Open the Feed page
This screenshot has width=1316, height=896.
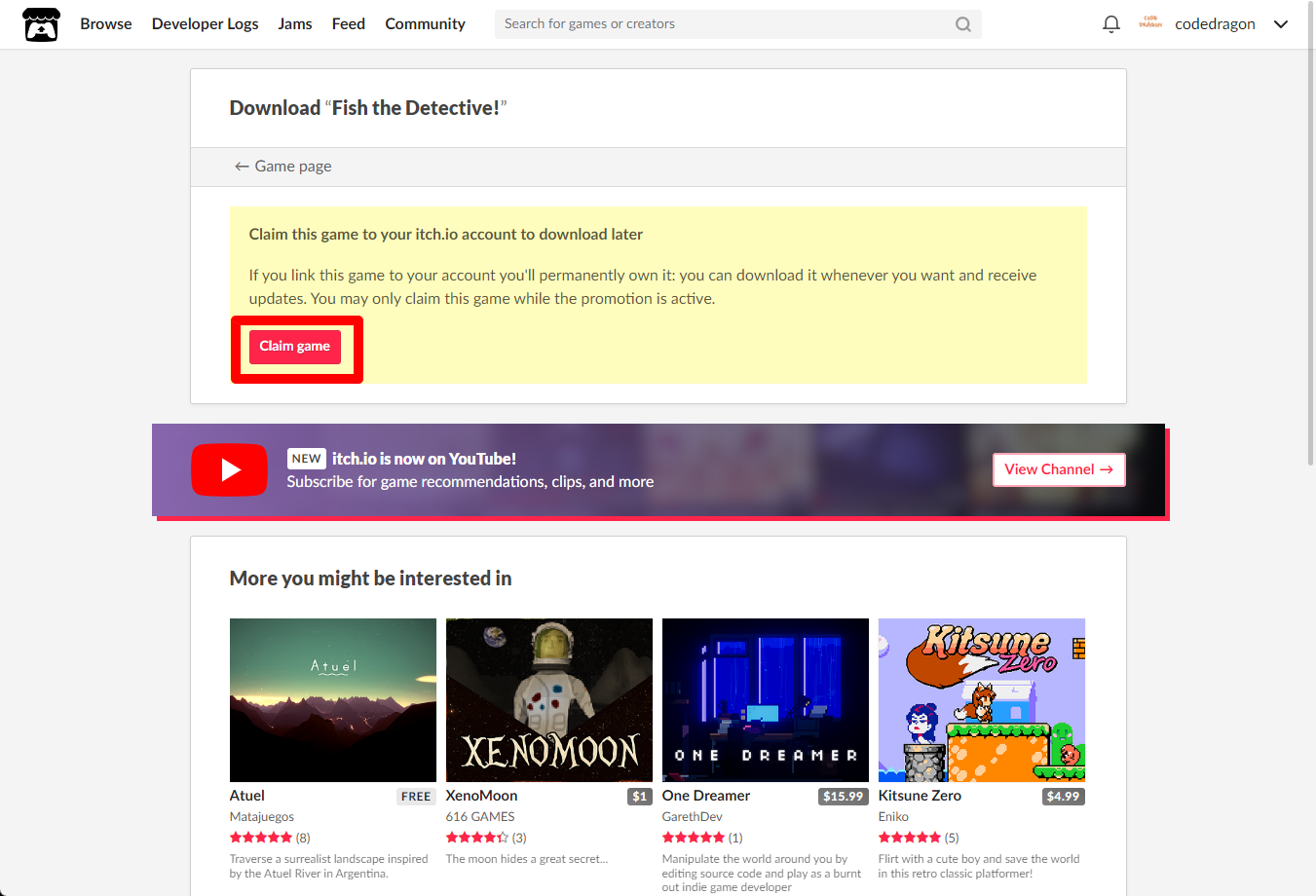(x=349, y=24)
